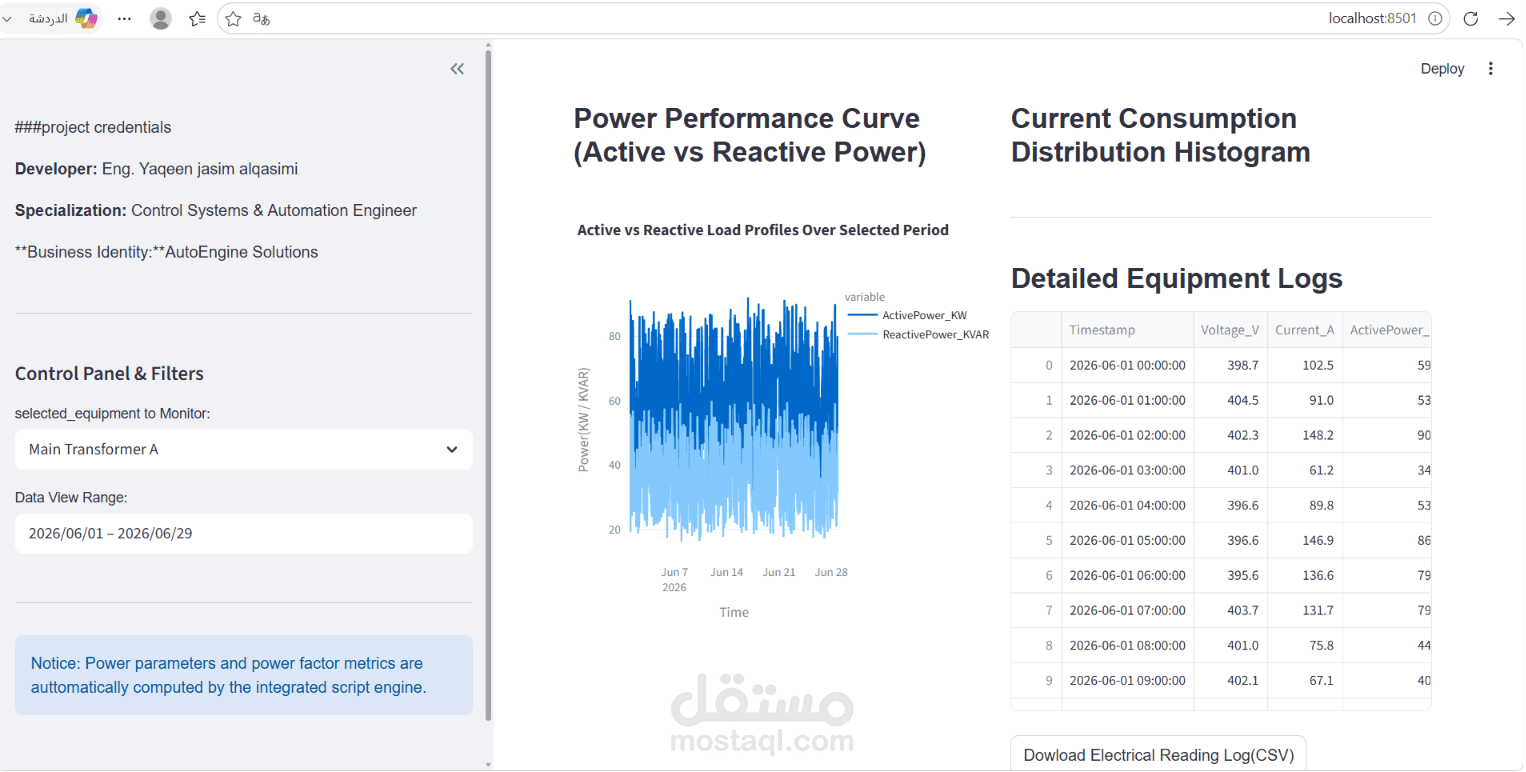Download Electrical Reading Log CSV button
Screen dimensions: 1526x772
pos(1158,755)
